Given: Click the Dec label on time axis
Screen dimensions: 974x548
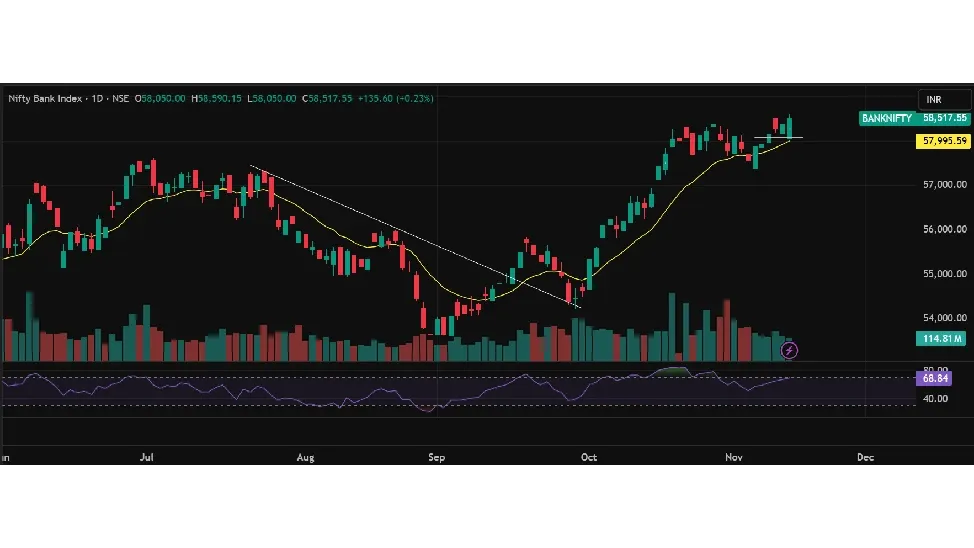Looking at the screenshot, I should (x=865, y=458).
